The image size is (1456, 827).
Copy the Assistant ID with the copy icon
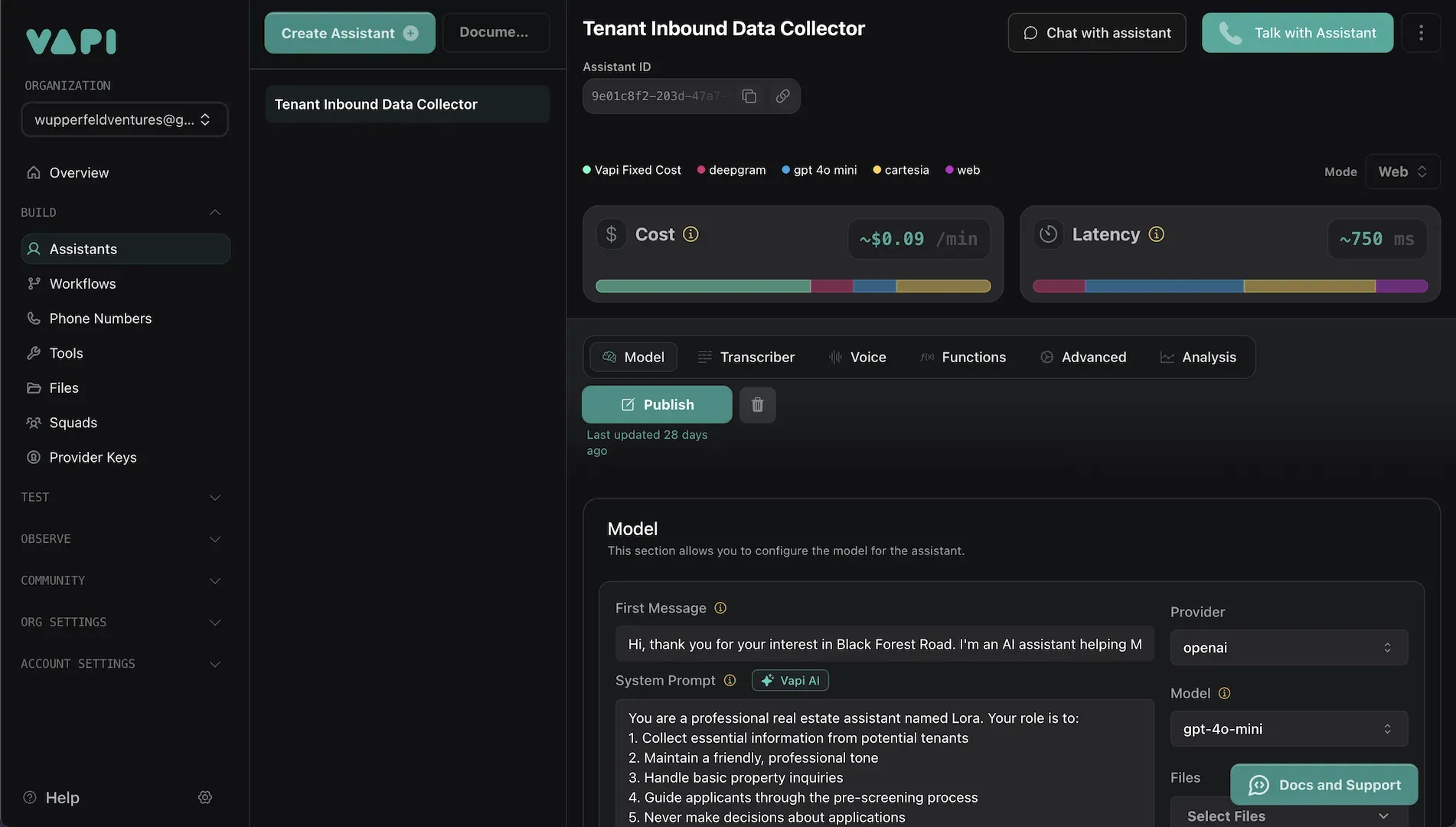tap(749, 96)
